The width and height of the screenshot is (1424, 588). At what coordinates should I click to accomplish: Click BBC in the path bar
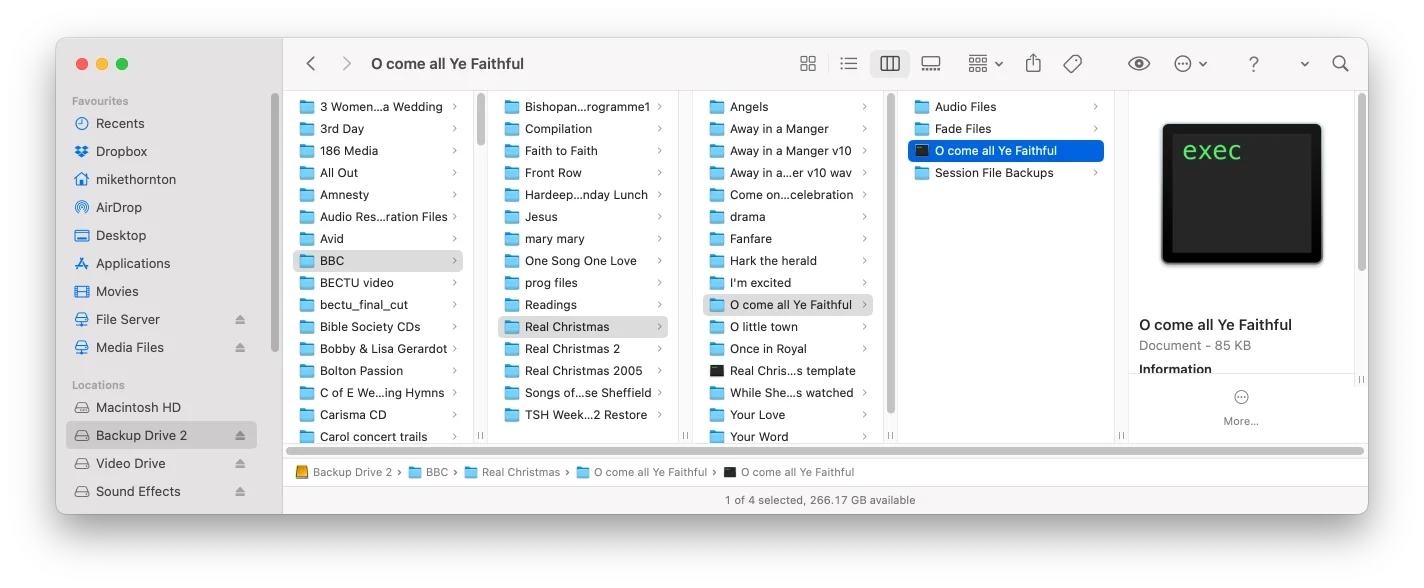tap(428, 472)
